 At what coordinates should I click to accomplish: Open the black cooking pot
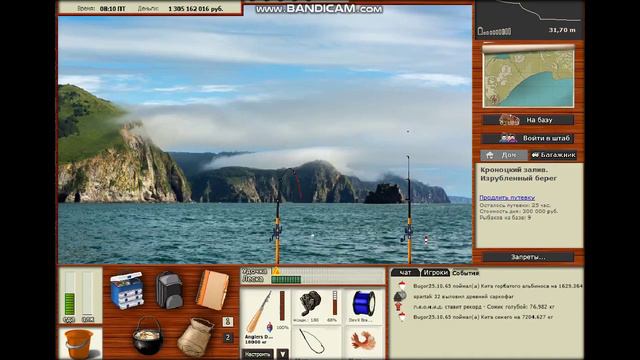point(147,336)
